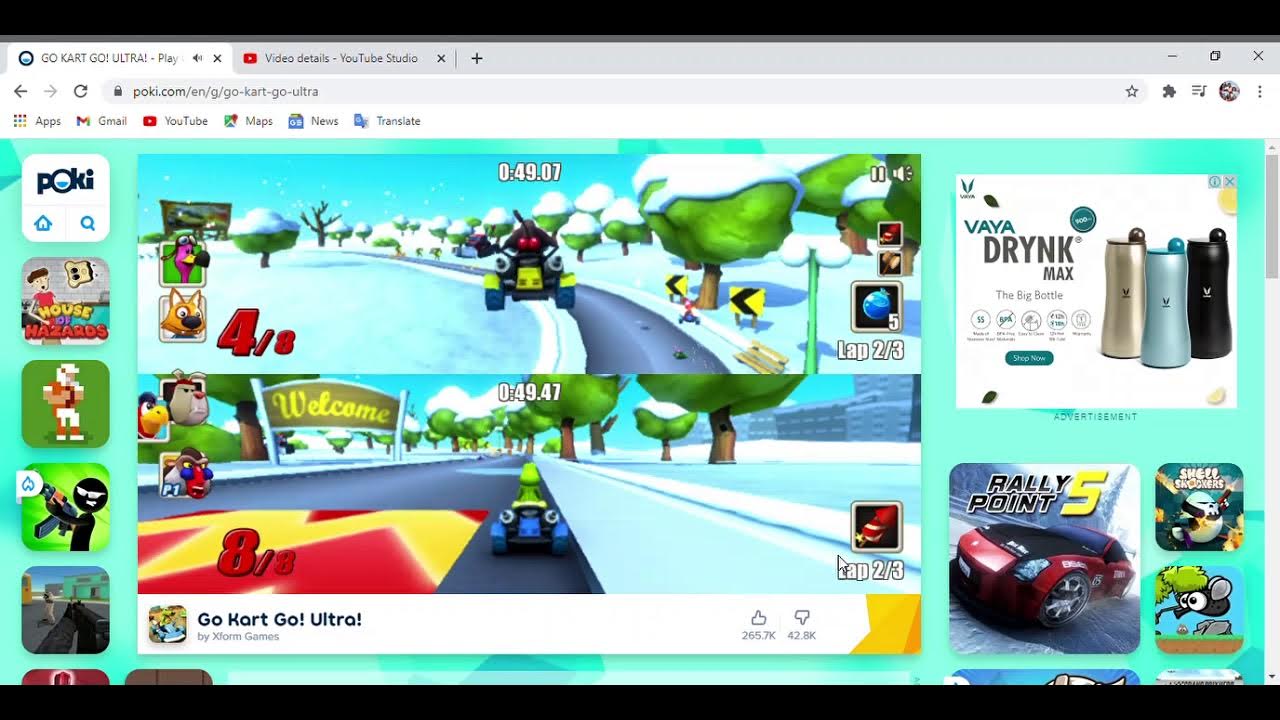This screenshot has width=1280, height=720.
Task: Click the flamingo racer portrait
Action: pos(183,261)
